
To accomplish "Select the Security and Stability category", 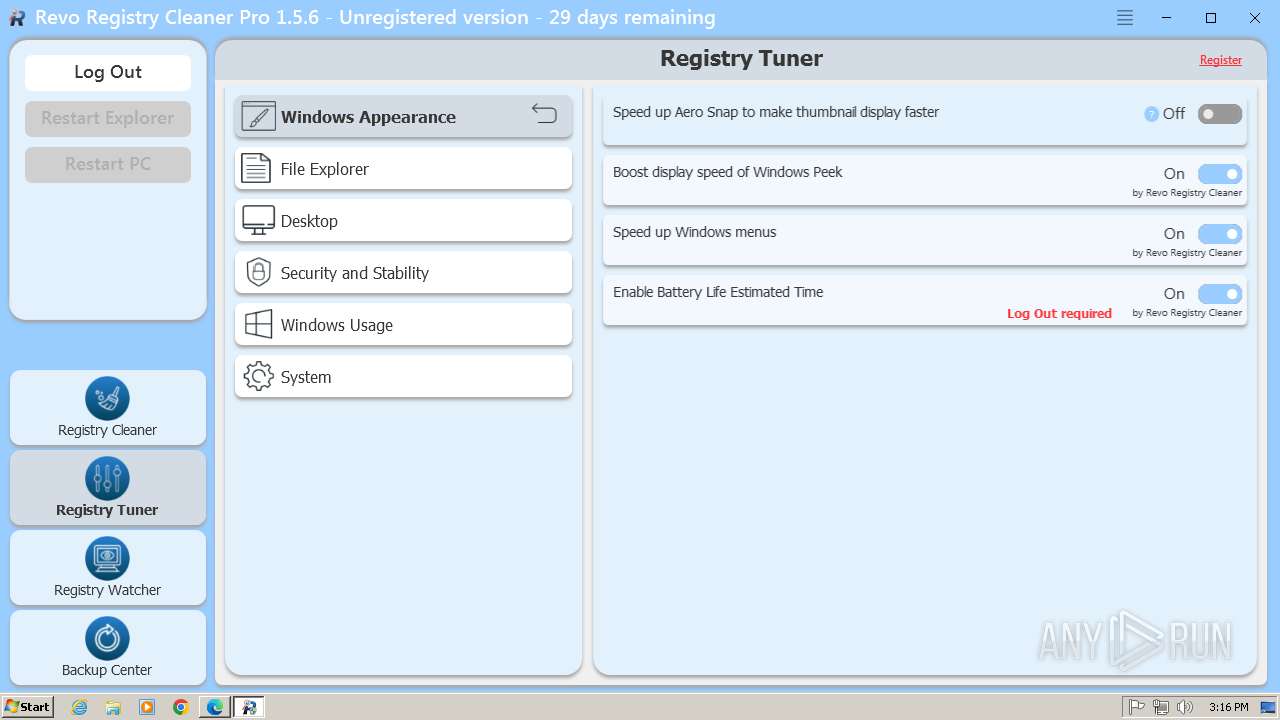I will (x=404, y=273).
